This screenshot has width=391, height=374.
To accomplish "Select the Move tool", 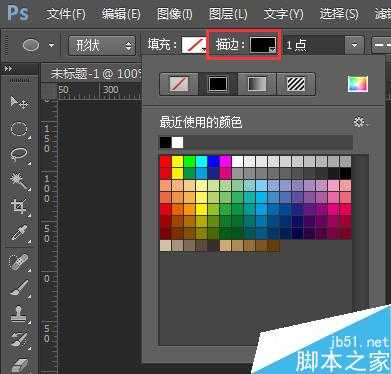I will pyautogui.click(x=19, y=103).
